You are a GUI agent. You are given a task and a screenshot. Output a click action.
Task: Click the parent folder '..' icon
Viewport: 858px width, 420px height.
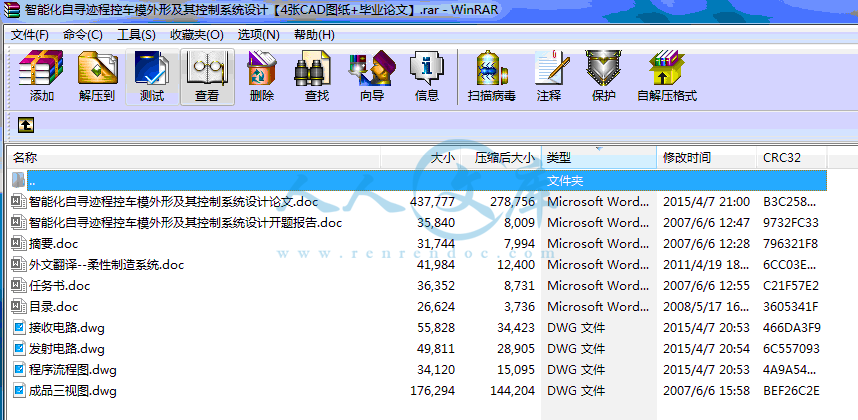coord(19,180)
